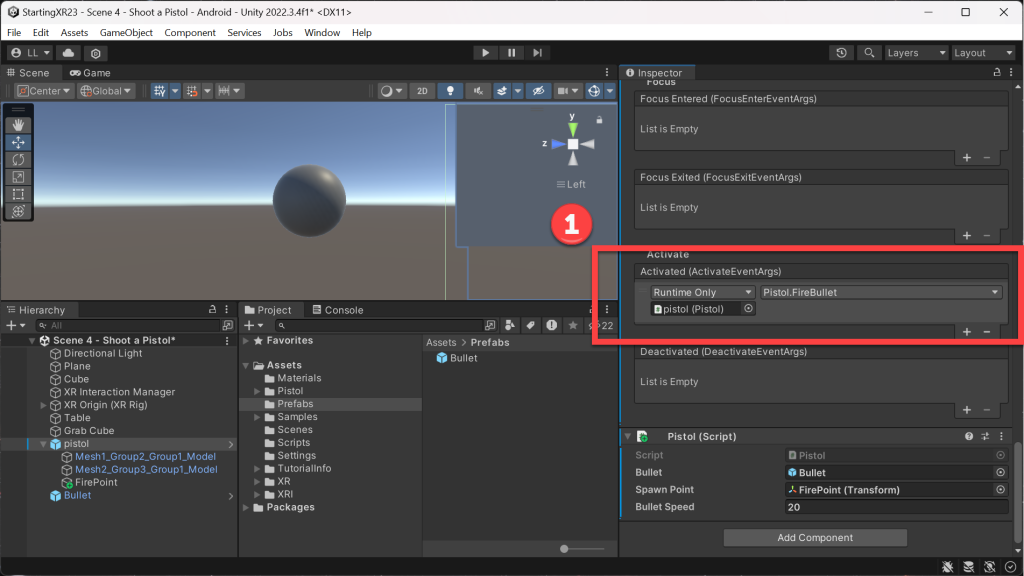
Task: Open the Pistol.FireBullet function dropdown
Action: pos(881,292)
